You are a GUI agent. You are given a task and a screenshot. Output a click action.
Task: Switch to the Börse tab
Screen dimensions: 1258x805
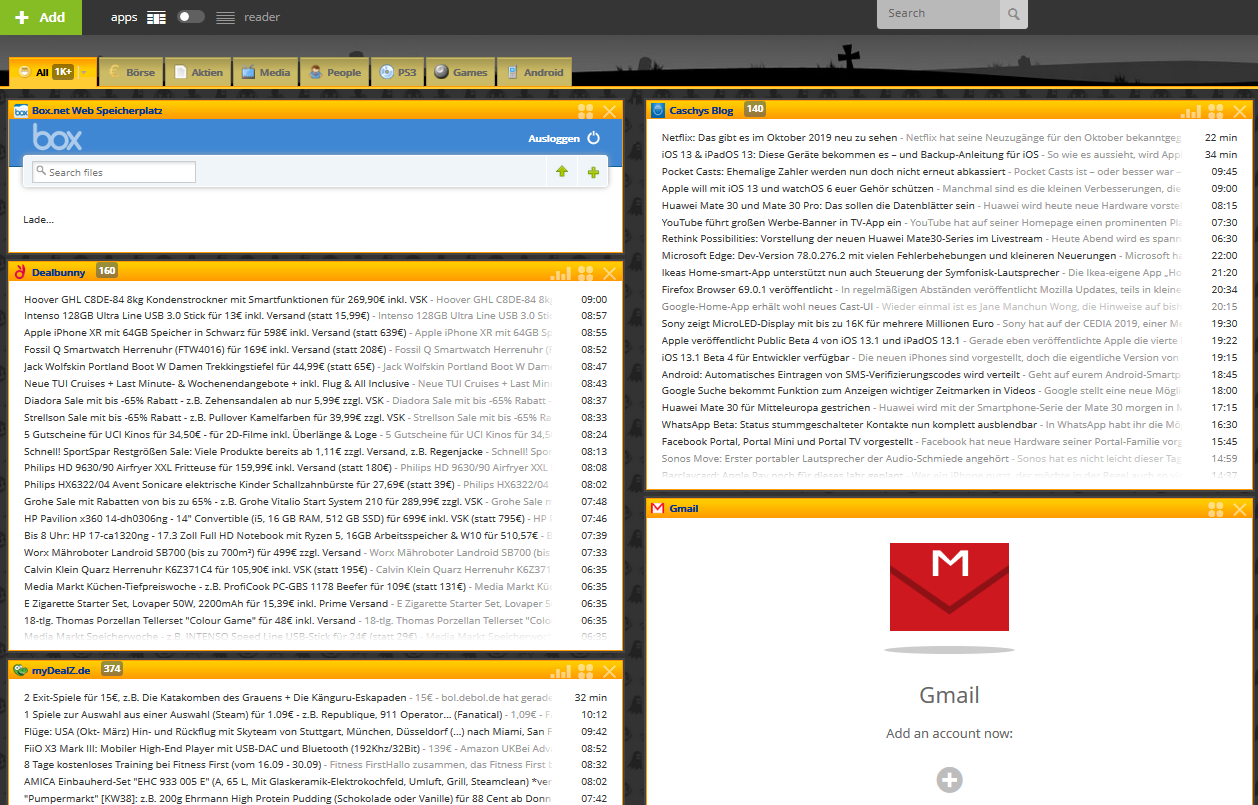[x=132, y=72]
